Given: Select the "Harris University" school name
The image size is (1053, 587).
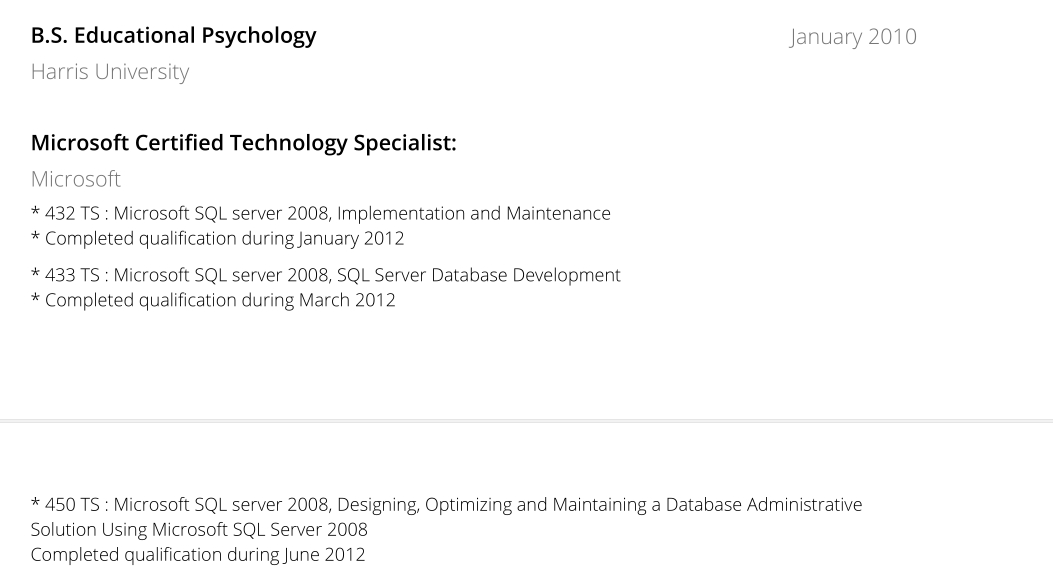Looking at the screenshot, I should click(x=109, y=72).
